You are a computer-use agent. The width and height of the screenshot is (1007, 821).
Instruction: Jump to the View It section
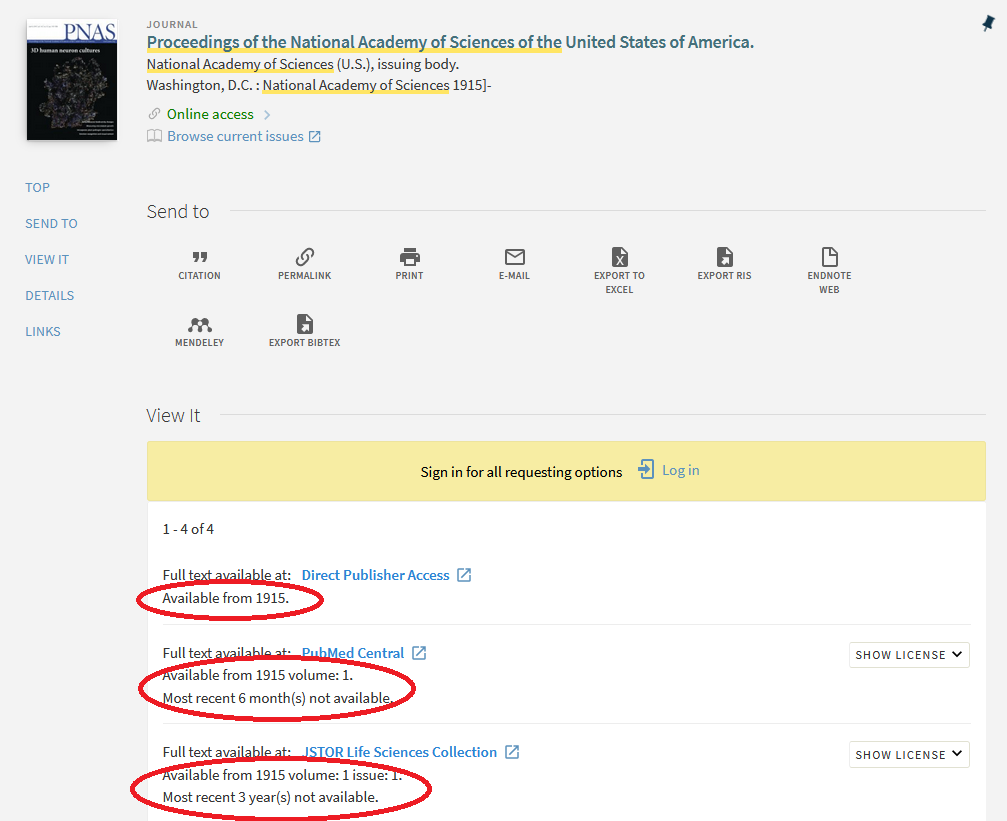47,260
